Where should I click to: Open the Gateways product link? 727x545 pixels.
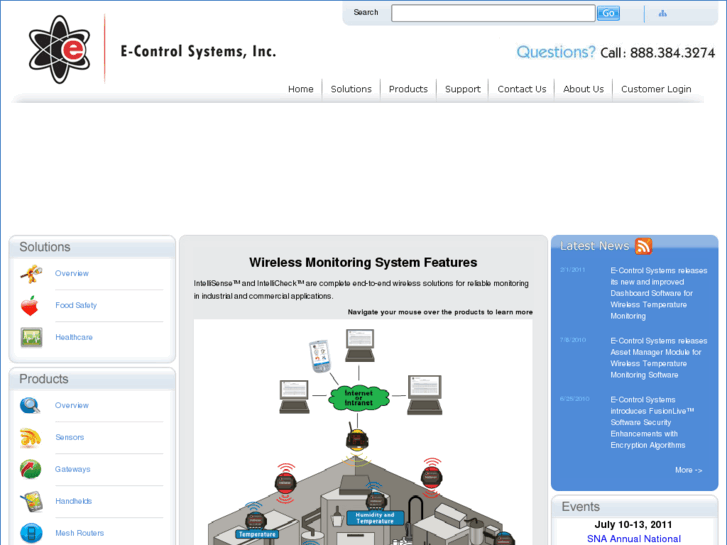click(73, 469)
